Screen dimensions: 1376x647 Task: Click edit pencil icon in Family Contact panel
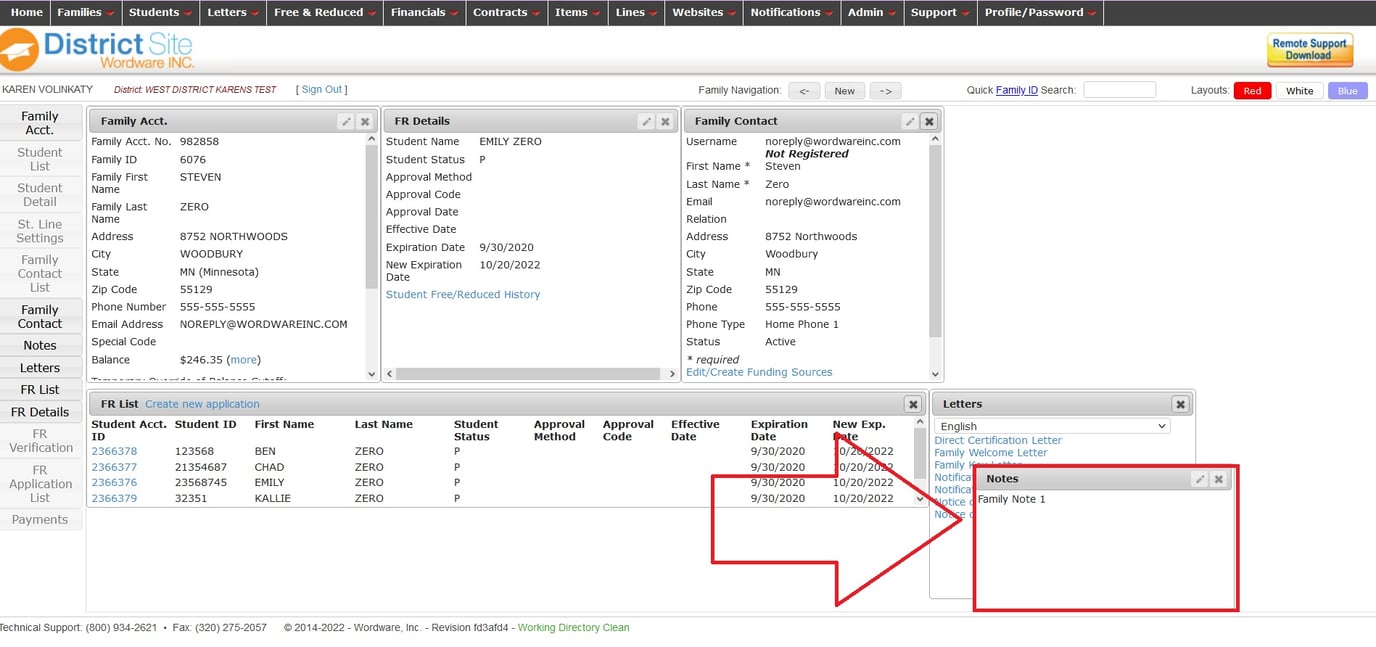[x=910, y=121]
